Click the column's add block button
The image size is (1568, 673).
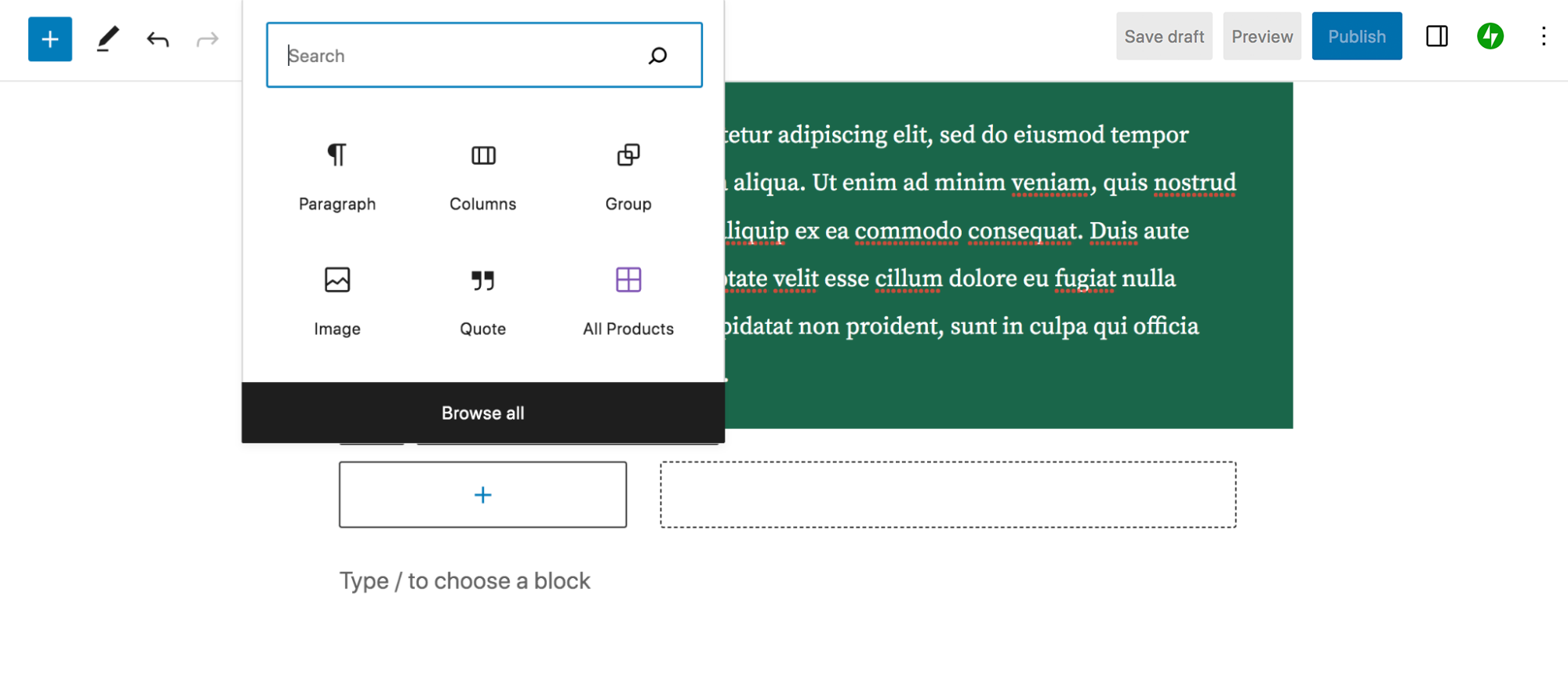[x=483, y=494]
